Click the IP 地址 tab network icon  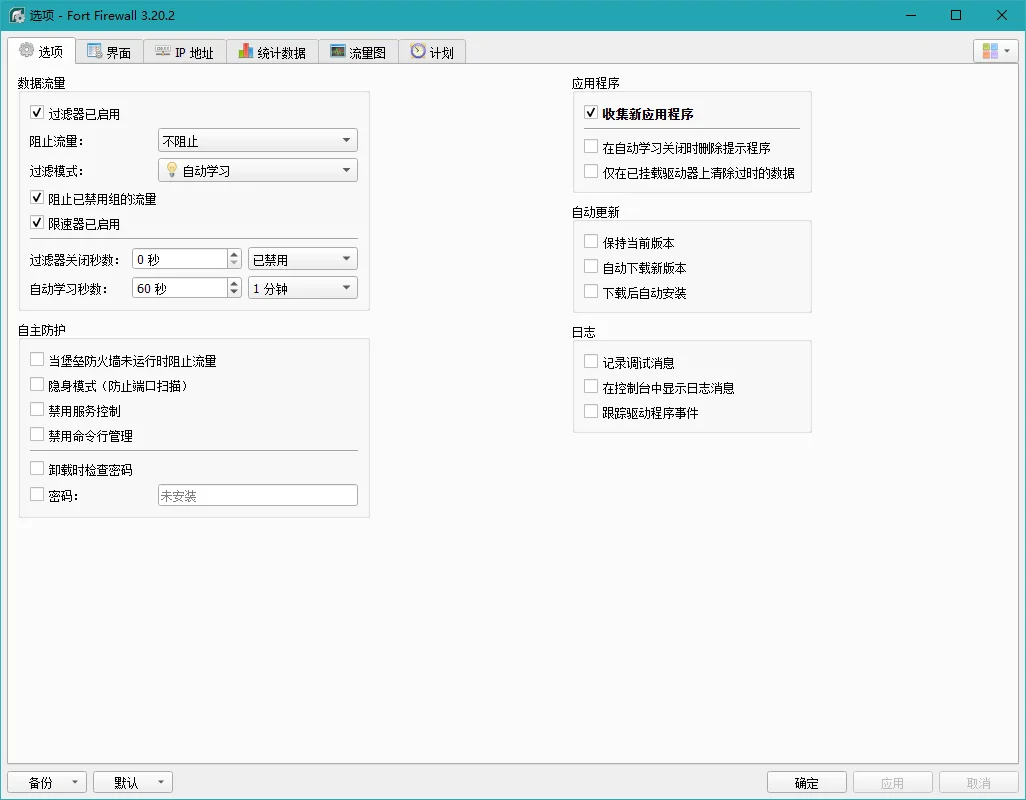click(x=162, y=51)
